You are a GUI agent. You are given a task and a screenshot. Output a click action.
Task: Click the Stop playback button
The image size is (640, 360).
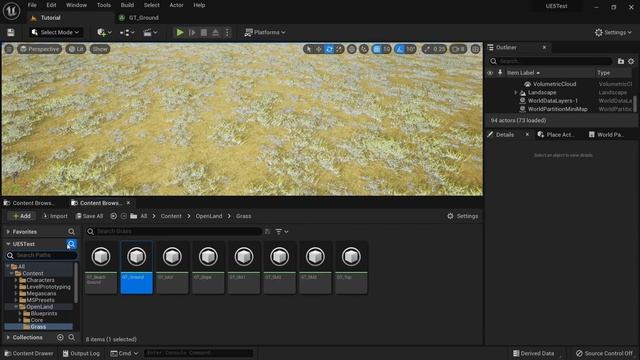coord(204,32)
